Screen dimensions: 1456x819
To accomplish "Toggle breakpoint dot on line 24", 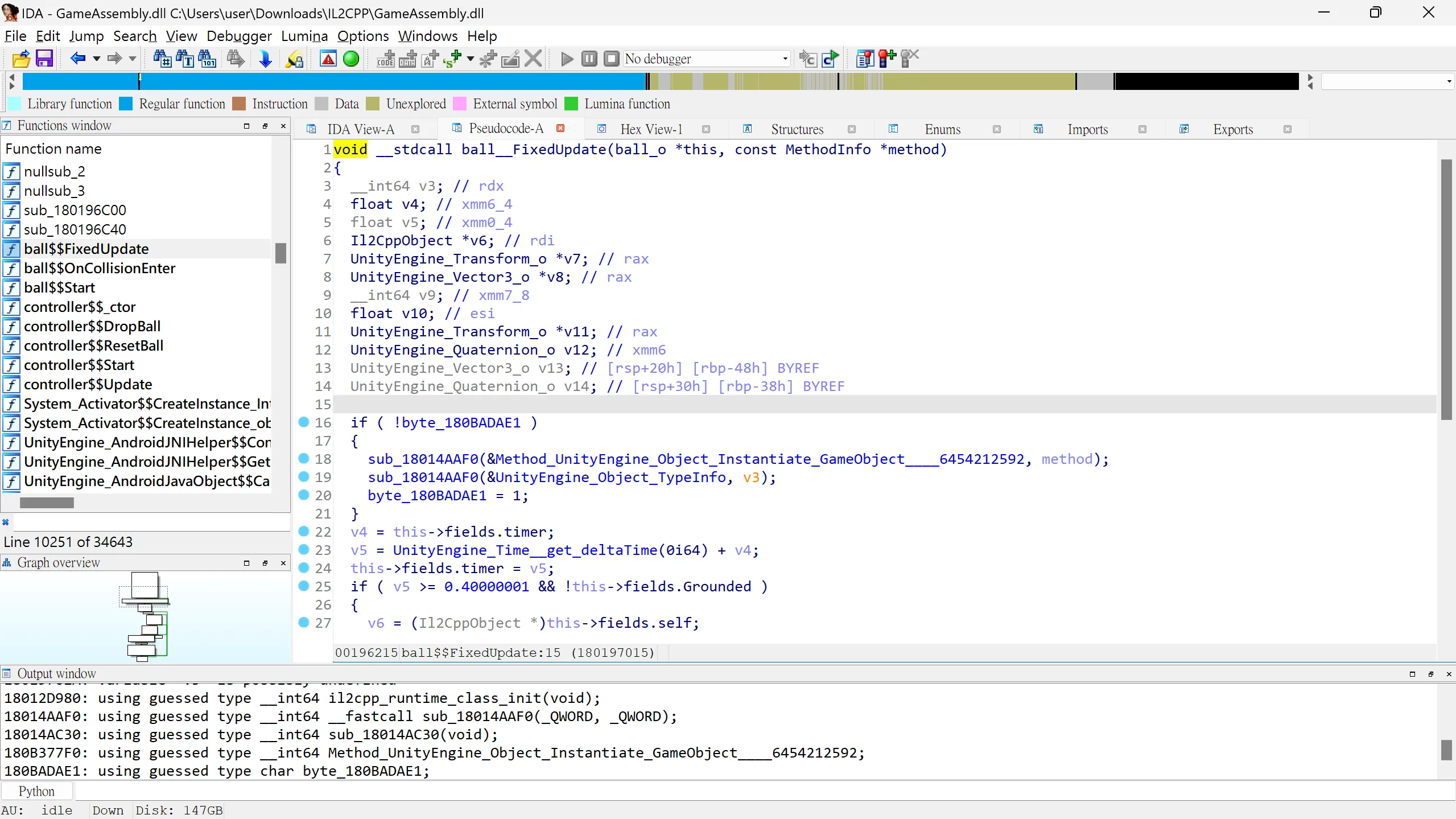I will click(x=304, y=567).
